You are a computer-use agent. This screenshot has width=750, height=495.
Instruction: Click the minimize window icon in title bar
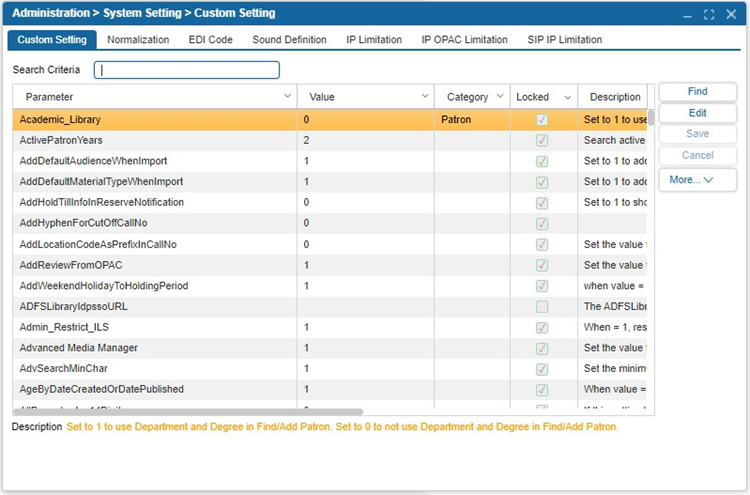tap(686, 14)
